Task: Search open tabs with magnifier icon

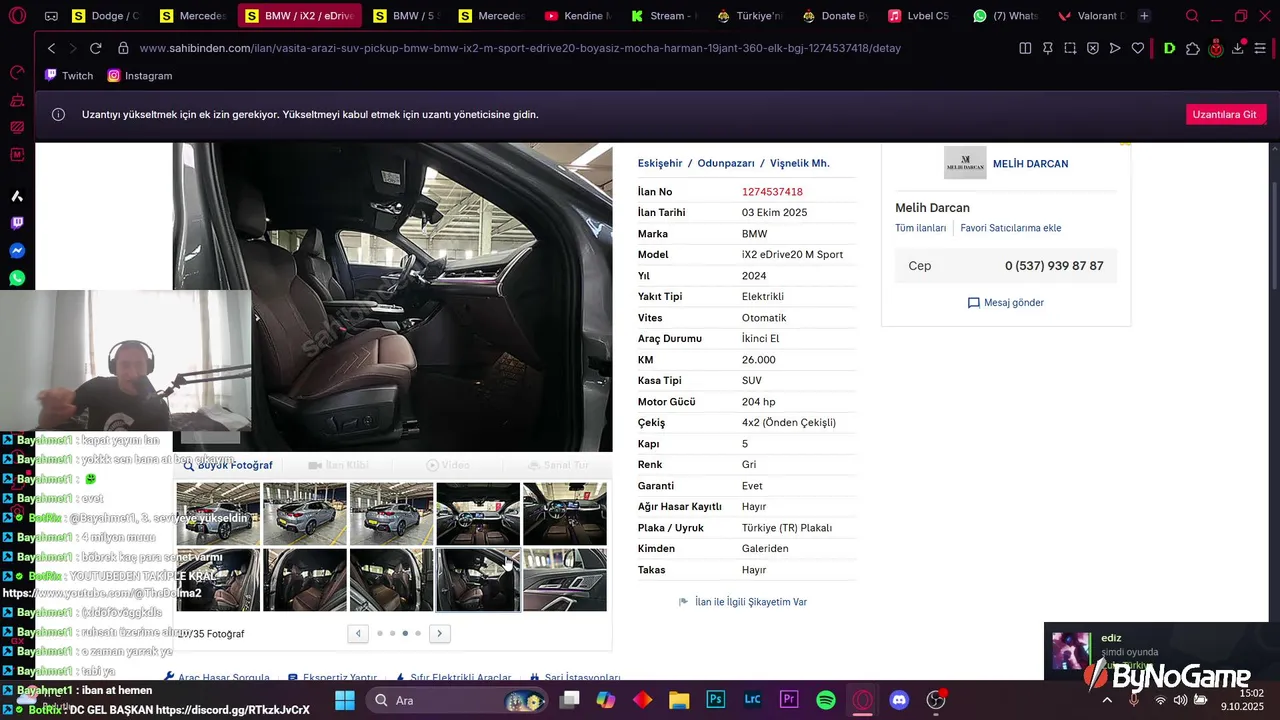Action: pos(1192,16)
